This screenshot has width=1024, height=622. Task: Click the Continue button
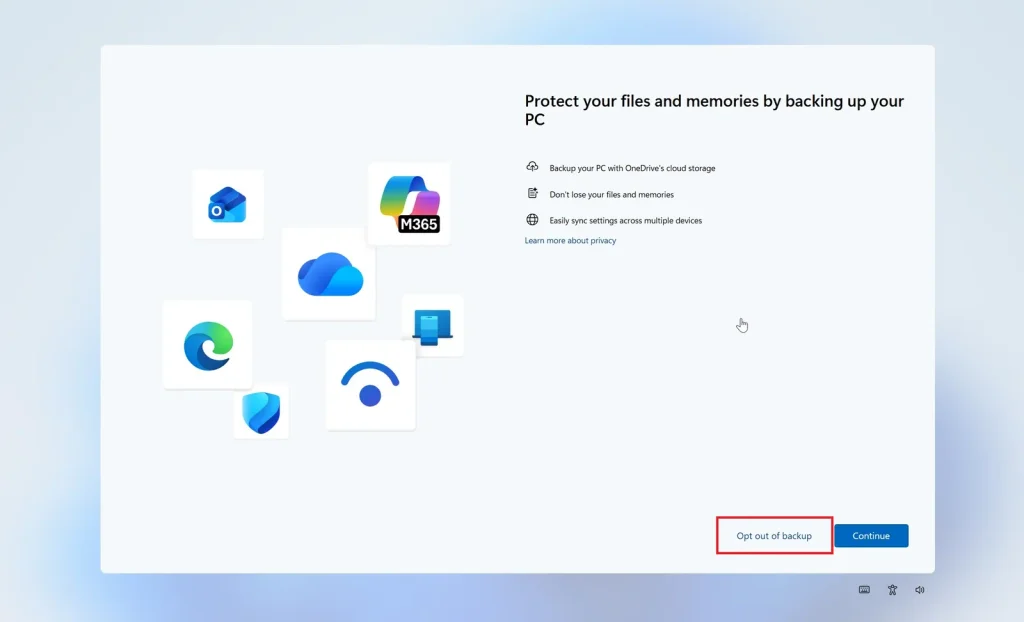tap(871, 535)
